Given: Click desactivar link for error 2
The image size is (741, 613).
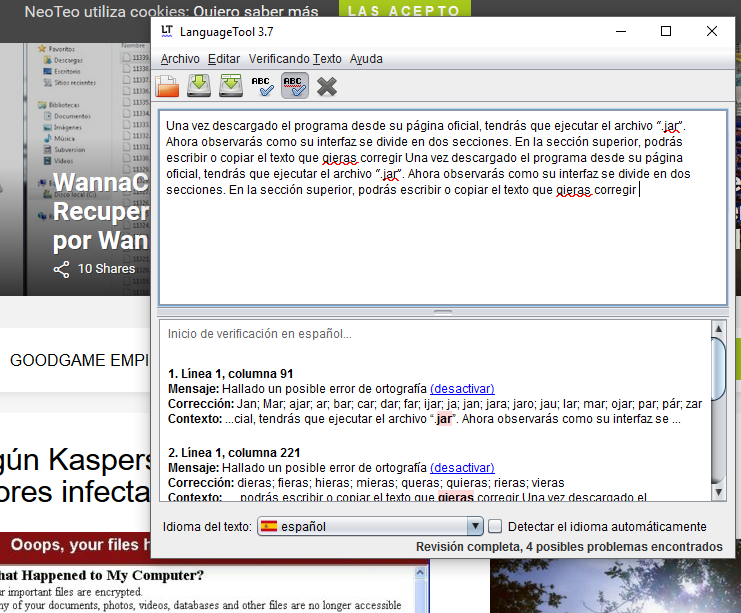Looking at the screenshot, I should coord(462,468).
